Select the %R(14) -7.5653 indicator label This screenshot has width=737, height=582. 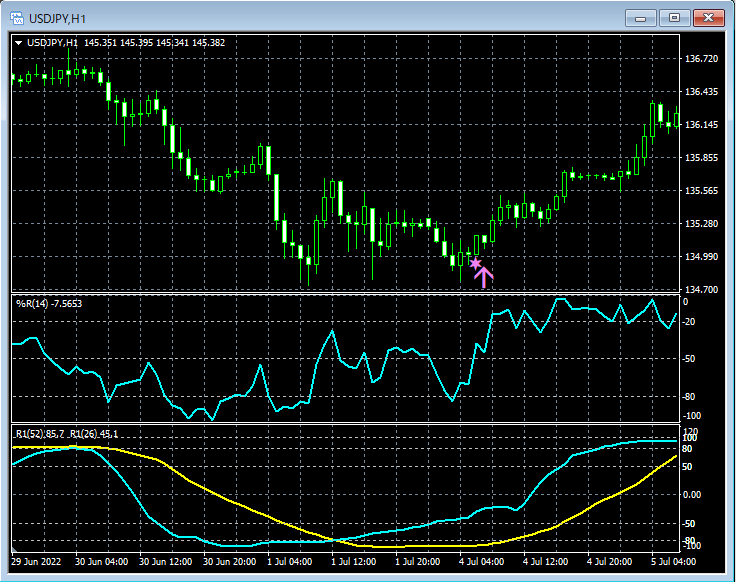(49, 304)
